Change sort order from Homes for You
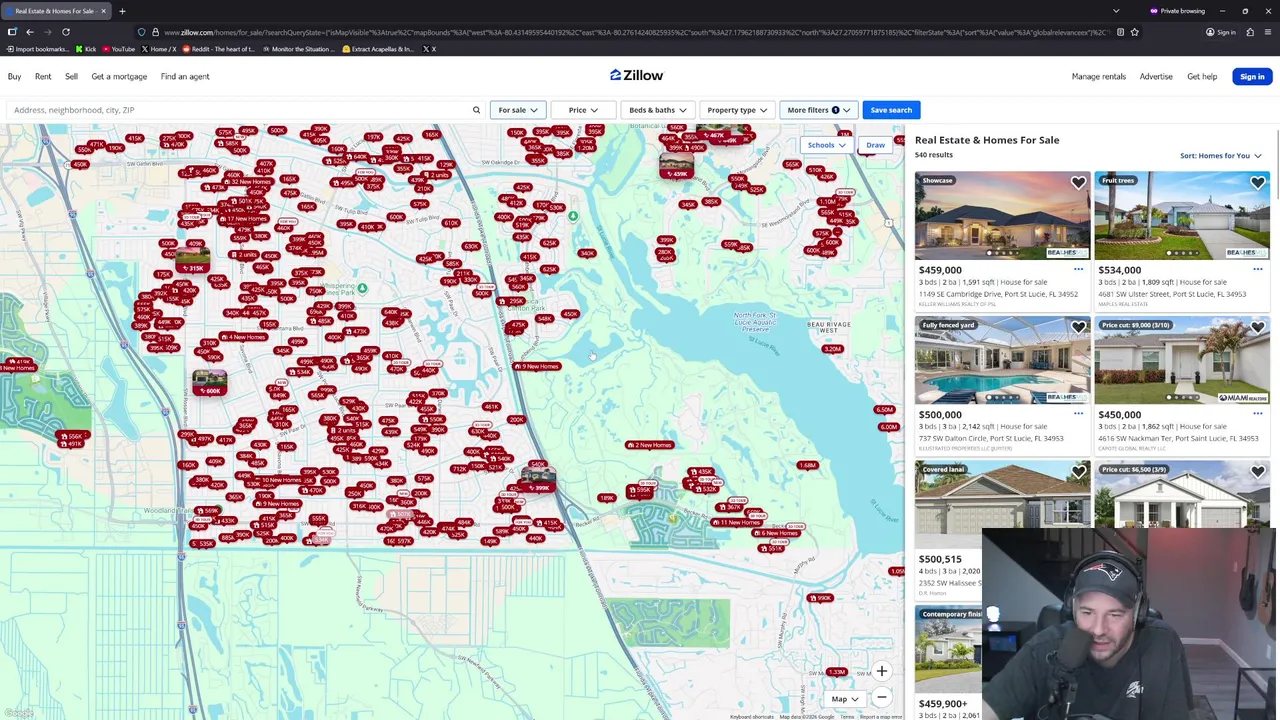Screen dimensions: 1280x720 point(1220,156)
